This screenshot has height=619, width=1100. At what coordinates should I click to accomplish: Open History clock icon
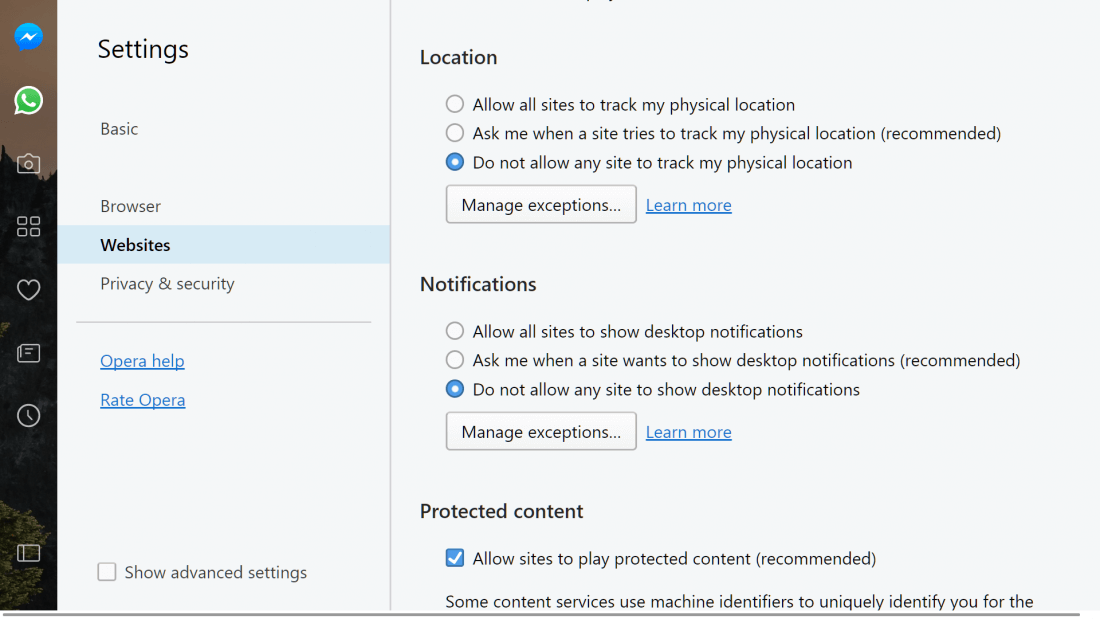[x=28, y=415]
